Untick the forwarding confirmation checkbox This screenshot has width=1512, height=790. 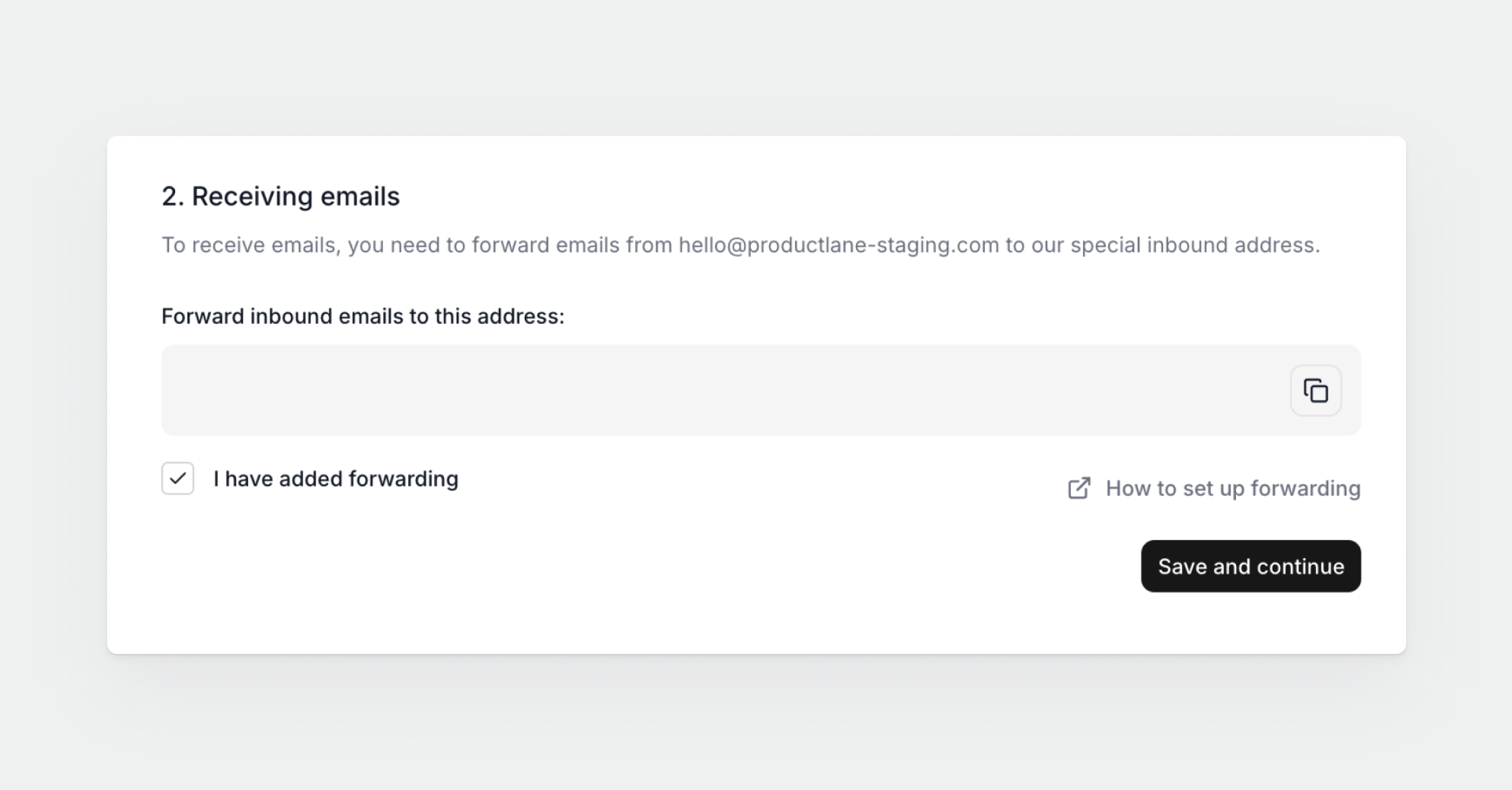click(178, 478)
